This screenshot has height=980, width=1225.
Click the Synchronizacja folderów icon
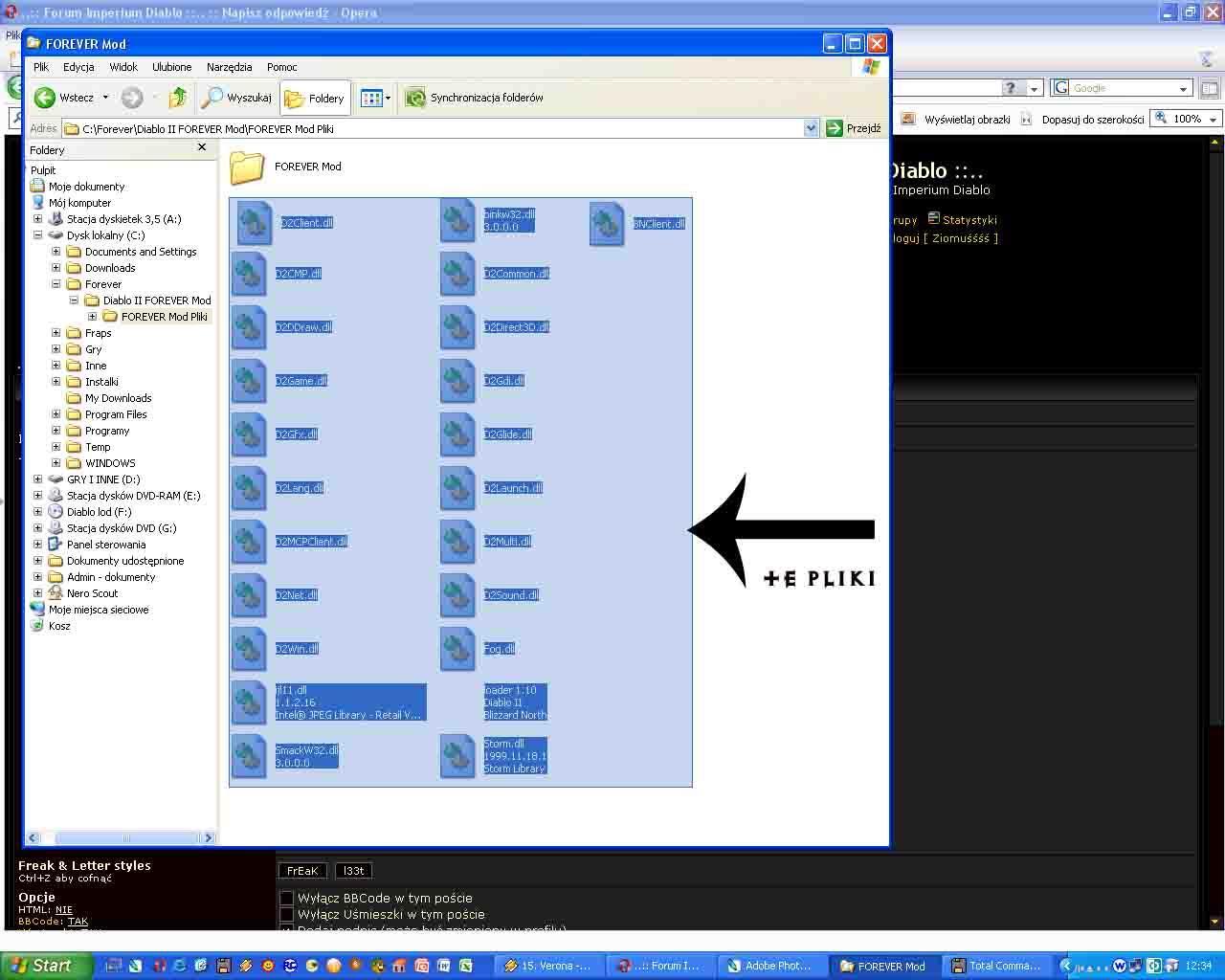pyautogui.click(x=414, y=98)
